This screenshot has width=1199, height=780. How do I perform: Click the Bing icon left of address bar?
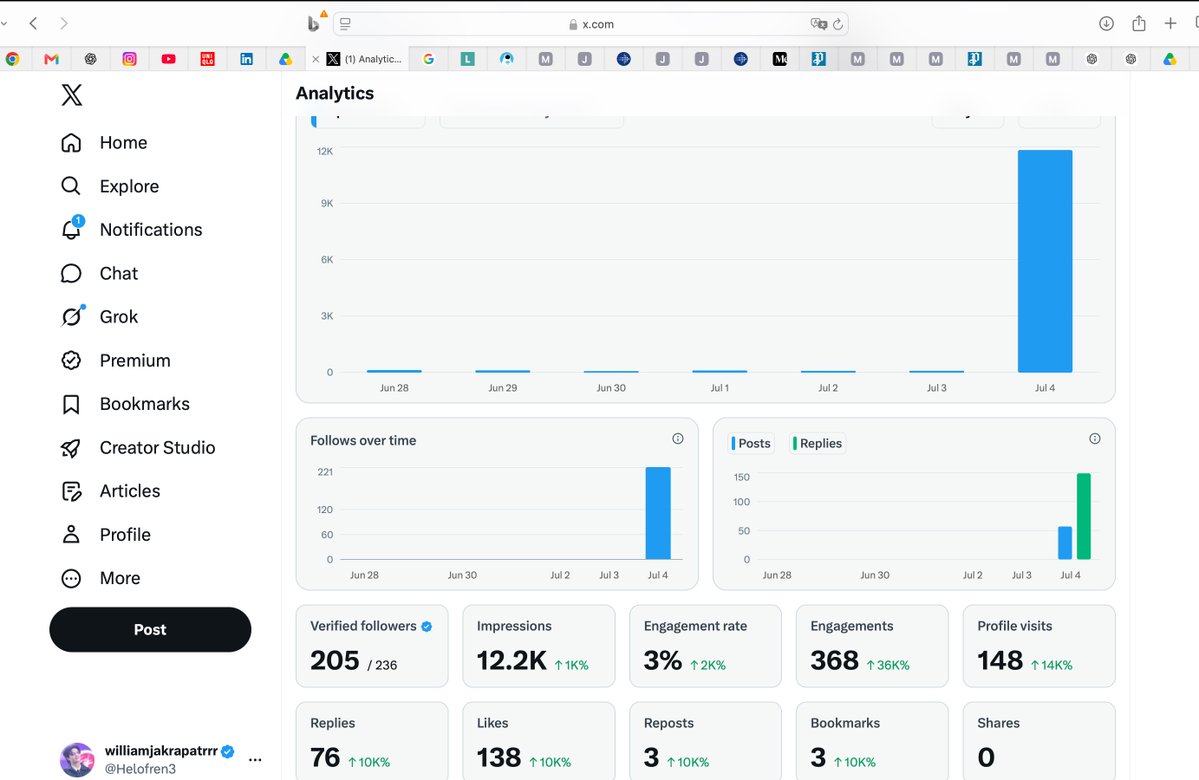[314, 24]
